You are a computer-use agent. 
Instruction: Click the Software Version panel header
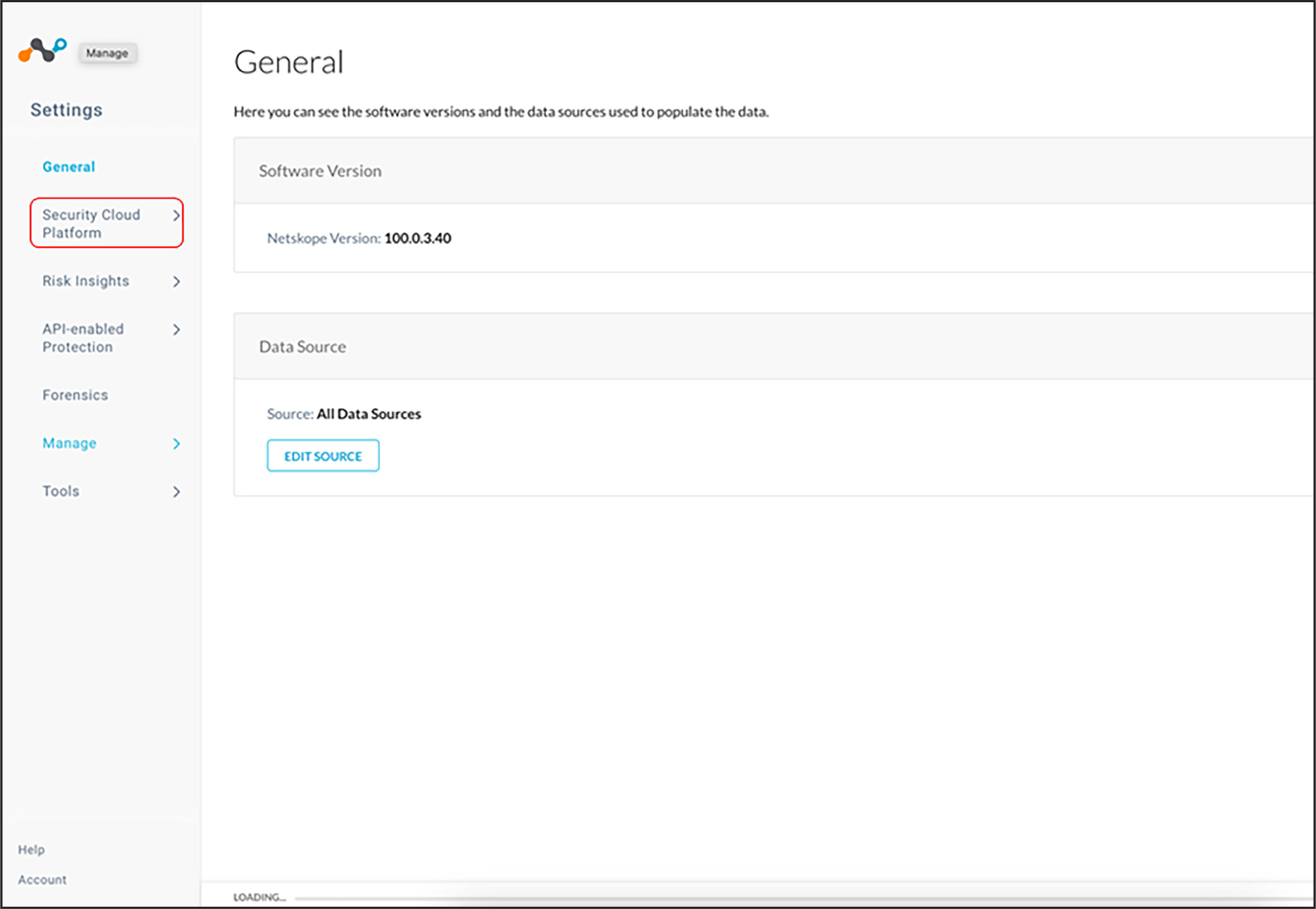tap(773, 171)
